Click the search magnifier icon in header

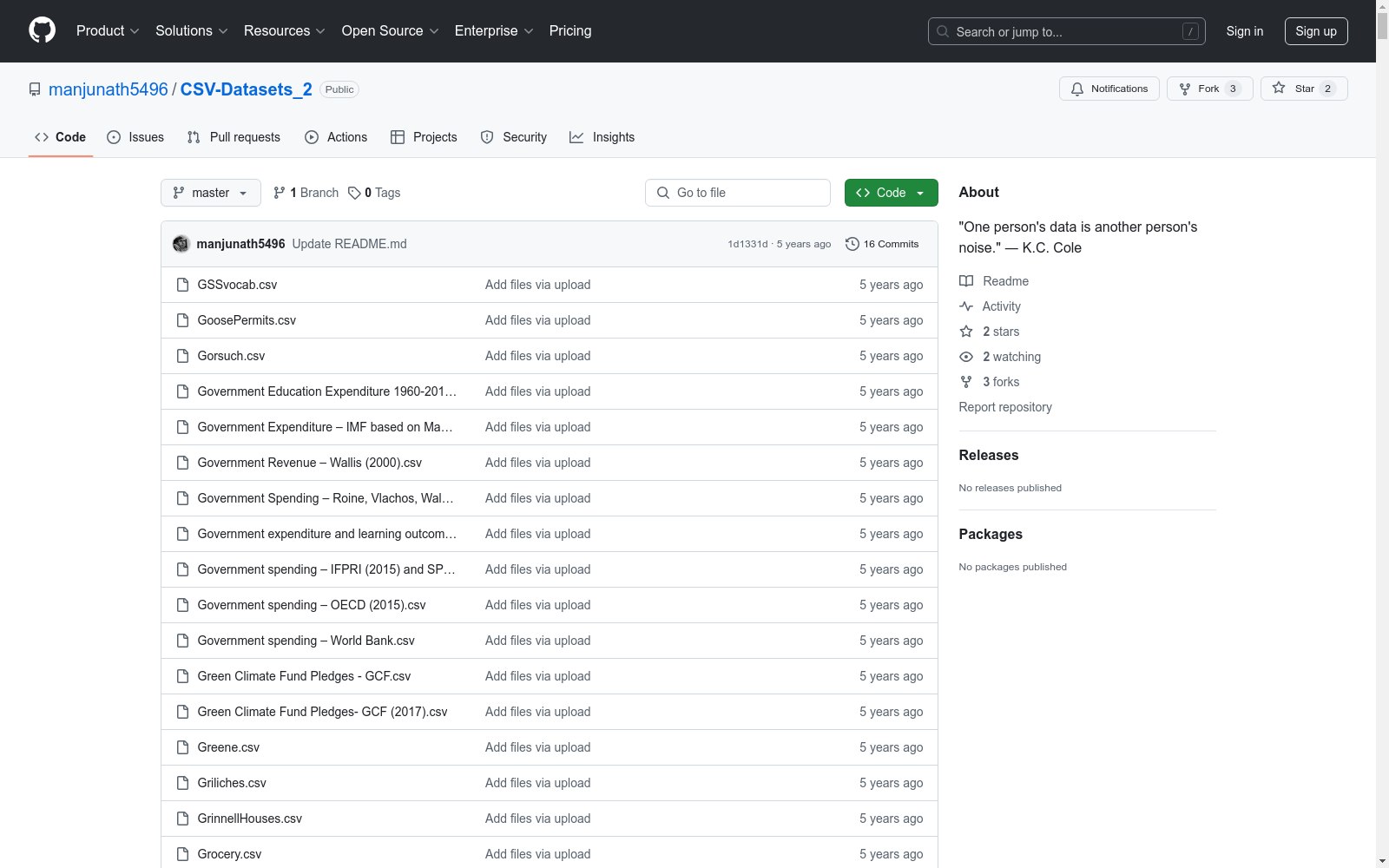point(943,31)
